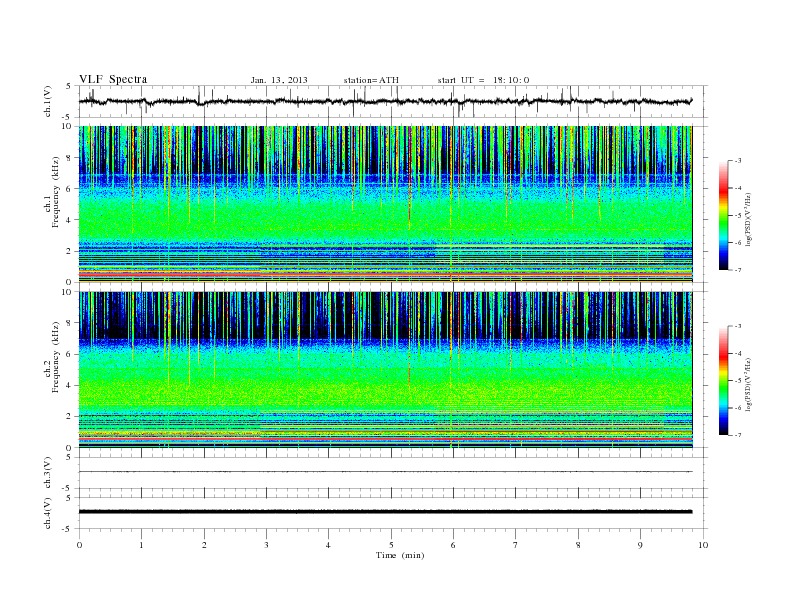Click the ch.1 colorbar "log(PSD)(V²/Hz)" label
Screen dimensions: 792x612
pos(749,218)
